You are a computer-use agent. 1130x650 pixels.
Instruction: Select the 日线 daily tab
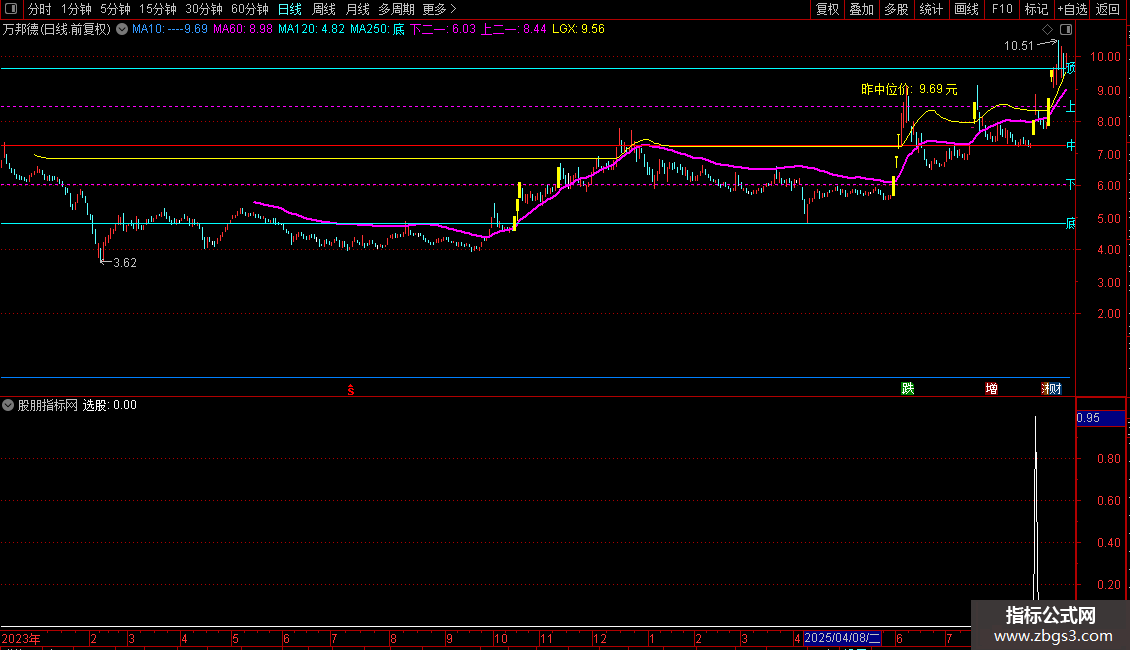click(290, 9)
